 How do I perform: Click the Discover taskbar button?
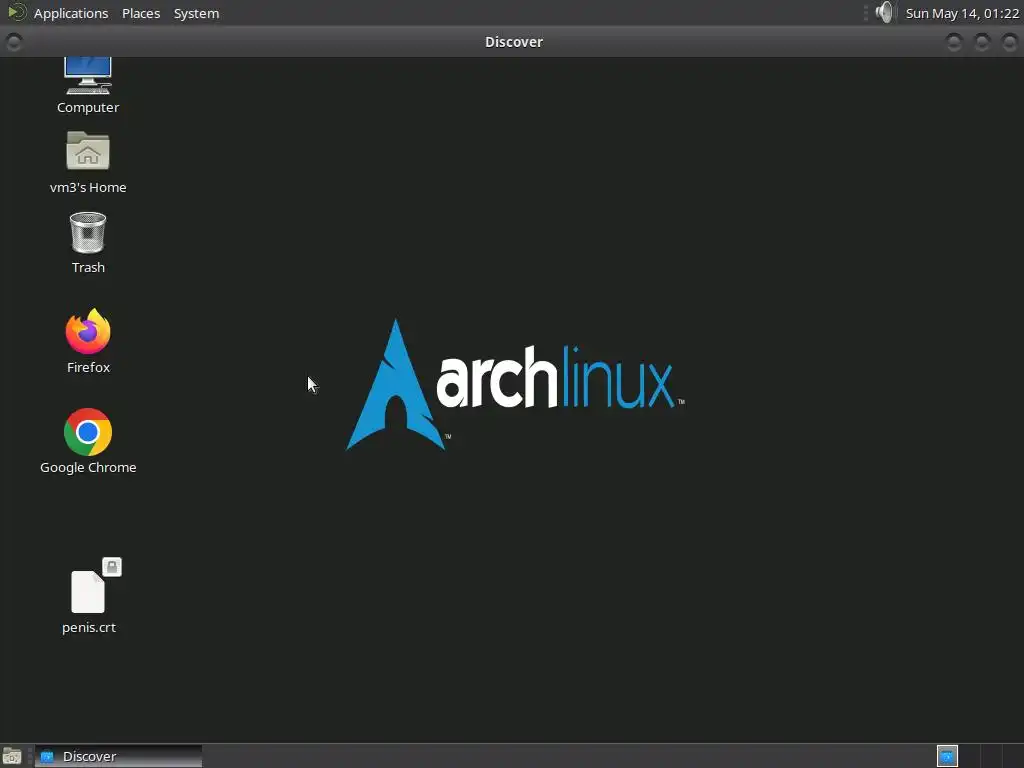pyautogui.click(x=118, y=756)
